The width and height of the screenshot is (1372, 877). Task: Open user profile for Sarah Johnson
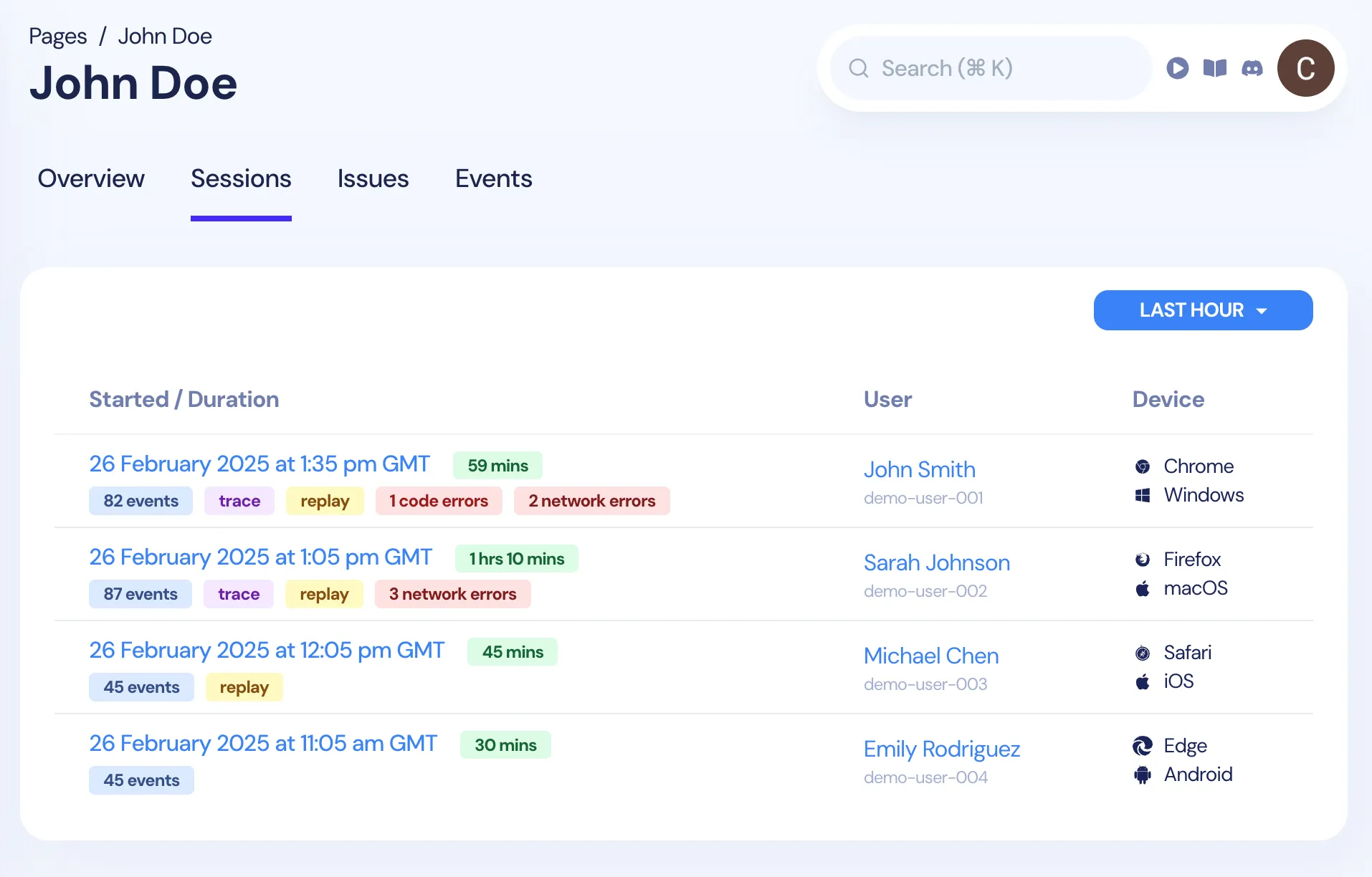click(x=936, y=563)
